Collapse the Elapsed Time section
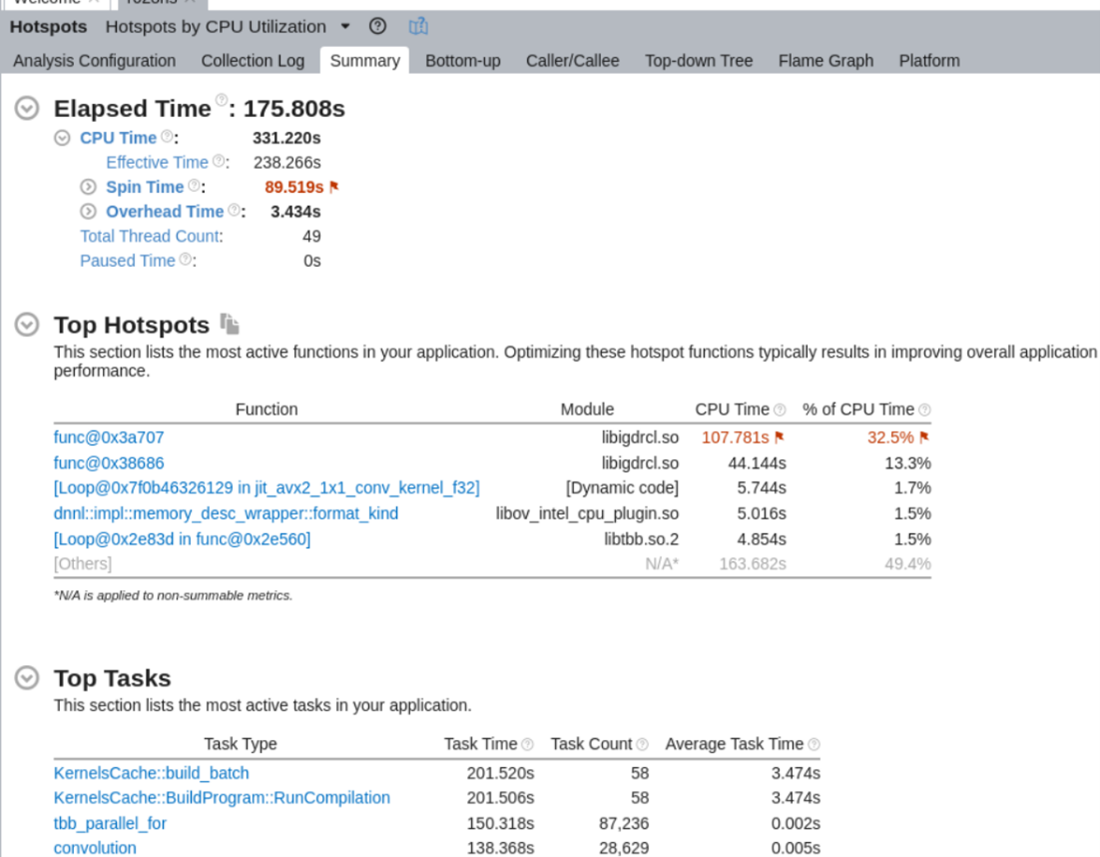The height and width of the screenshot is (857, 1100). point(26,108)
